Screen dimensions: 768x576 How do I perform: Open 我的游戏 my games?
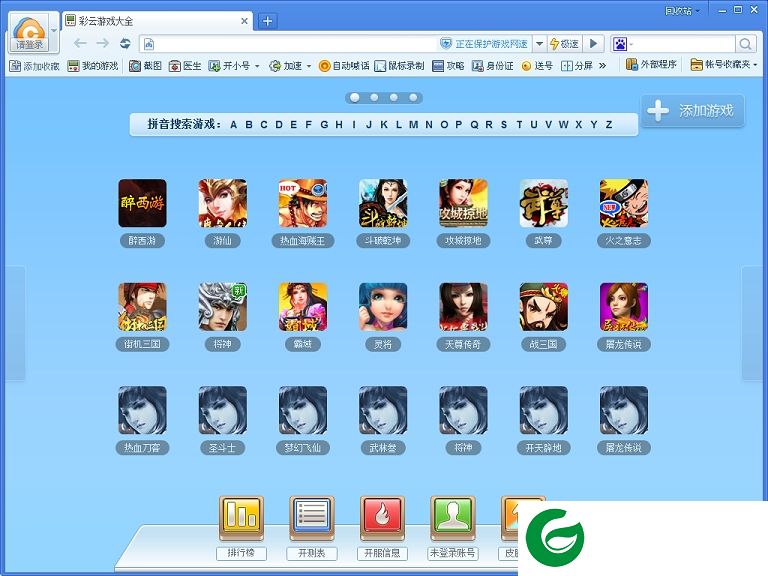click(93, 66)
